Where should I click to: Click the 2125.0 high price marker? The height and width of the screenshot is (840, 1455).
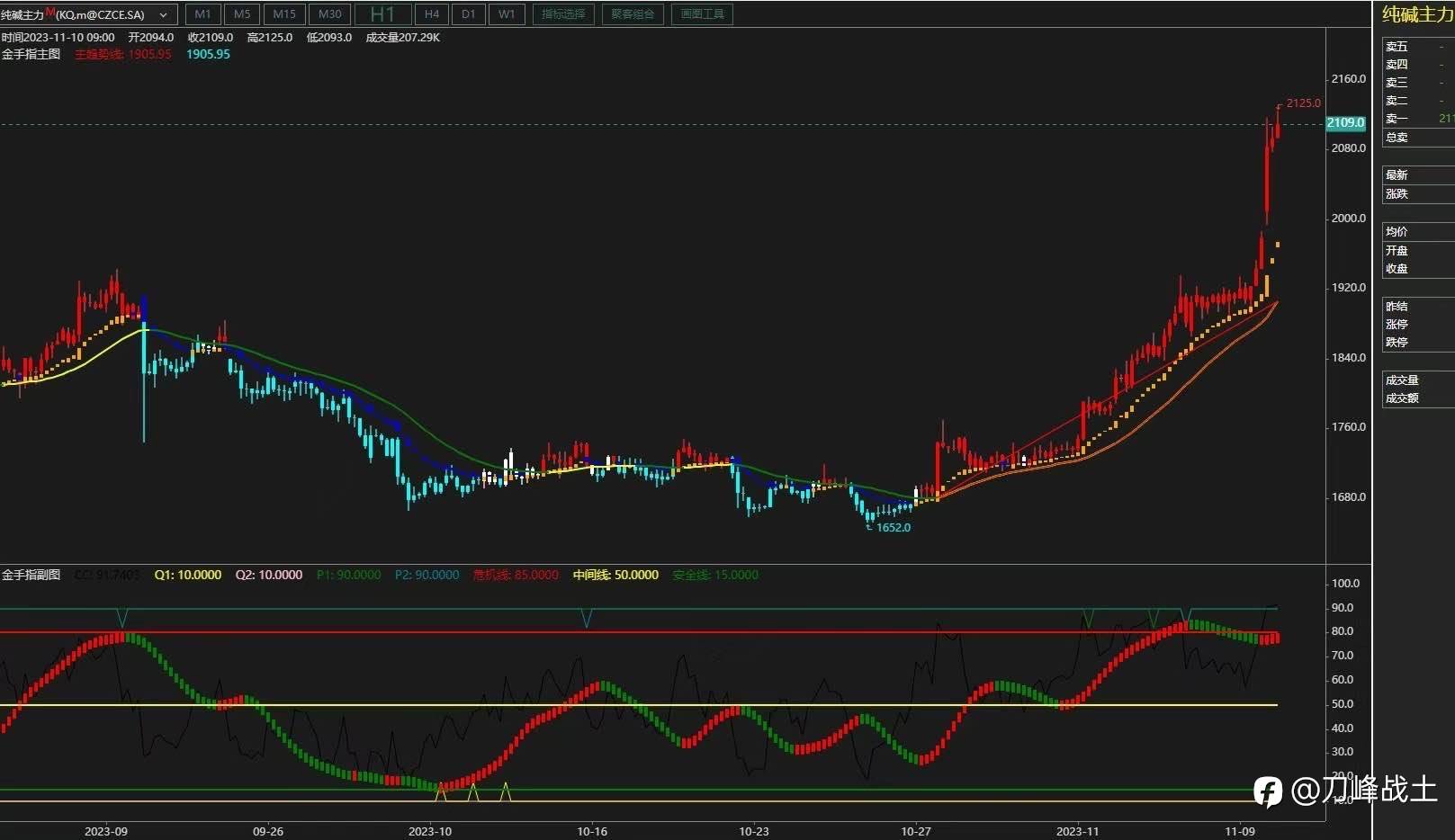[x=1304, y=103]
